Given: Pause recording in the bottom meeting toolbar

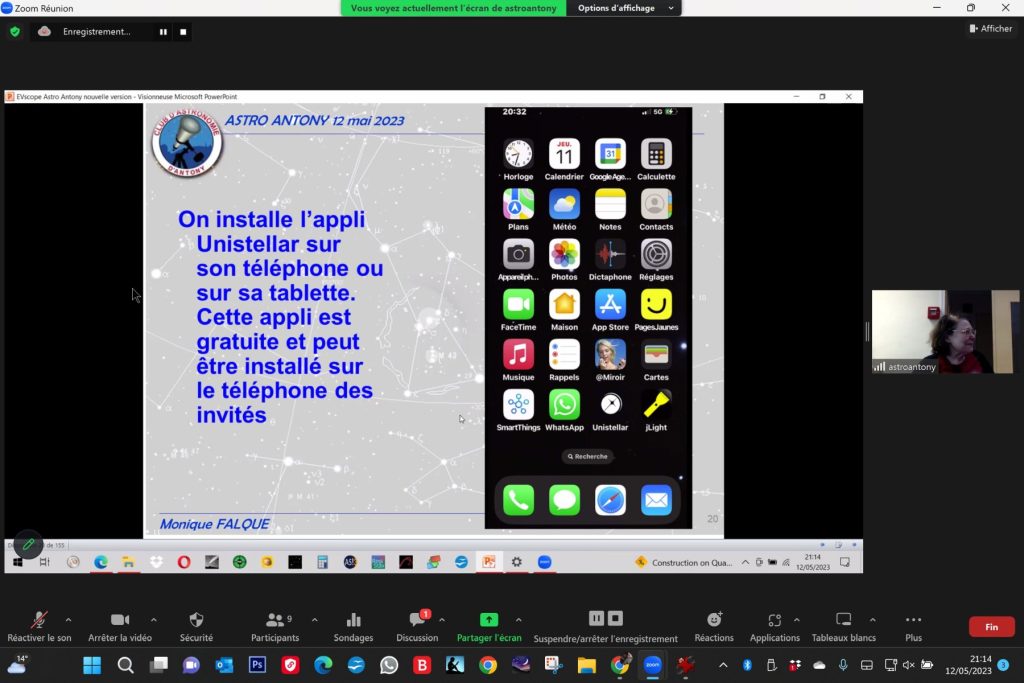Looking at the screenshot, I should coord(596,618).
